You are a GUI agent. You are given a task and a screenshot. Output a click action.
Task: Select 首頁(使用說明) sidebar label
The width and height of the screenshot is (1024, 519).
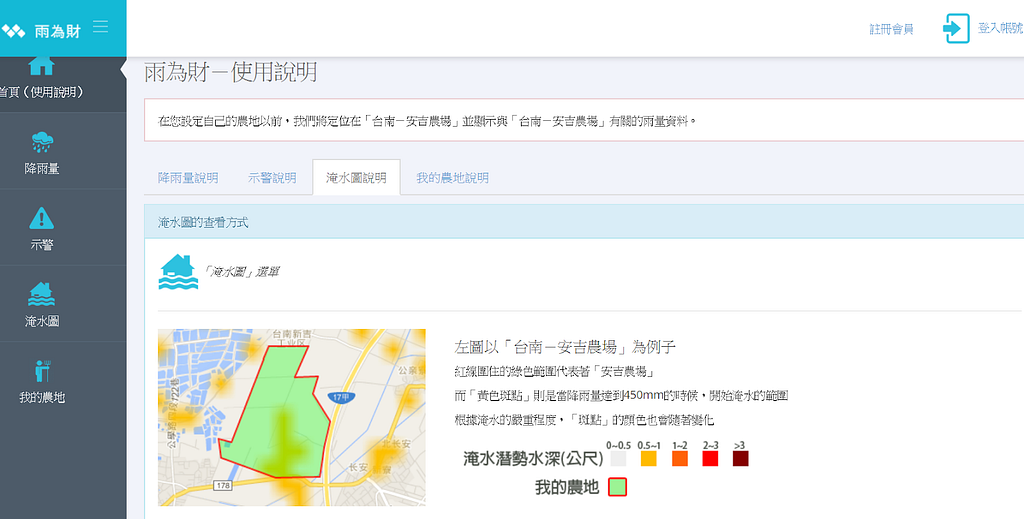point(40,93)
